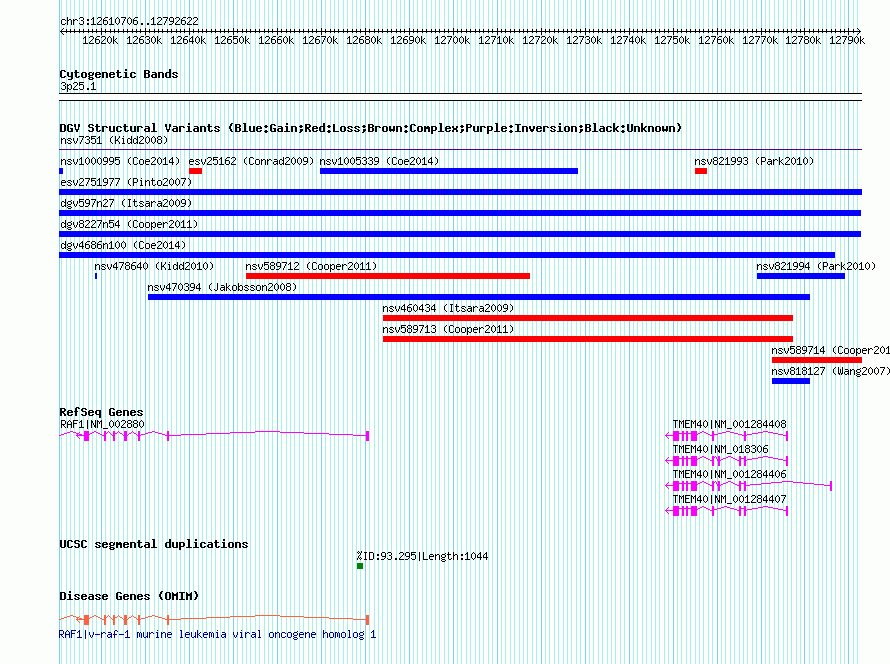Click the nsv460434 (Itsara2009) red bar
The height and width of the screenshot is (664, 890).
[x=587, y=318]
